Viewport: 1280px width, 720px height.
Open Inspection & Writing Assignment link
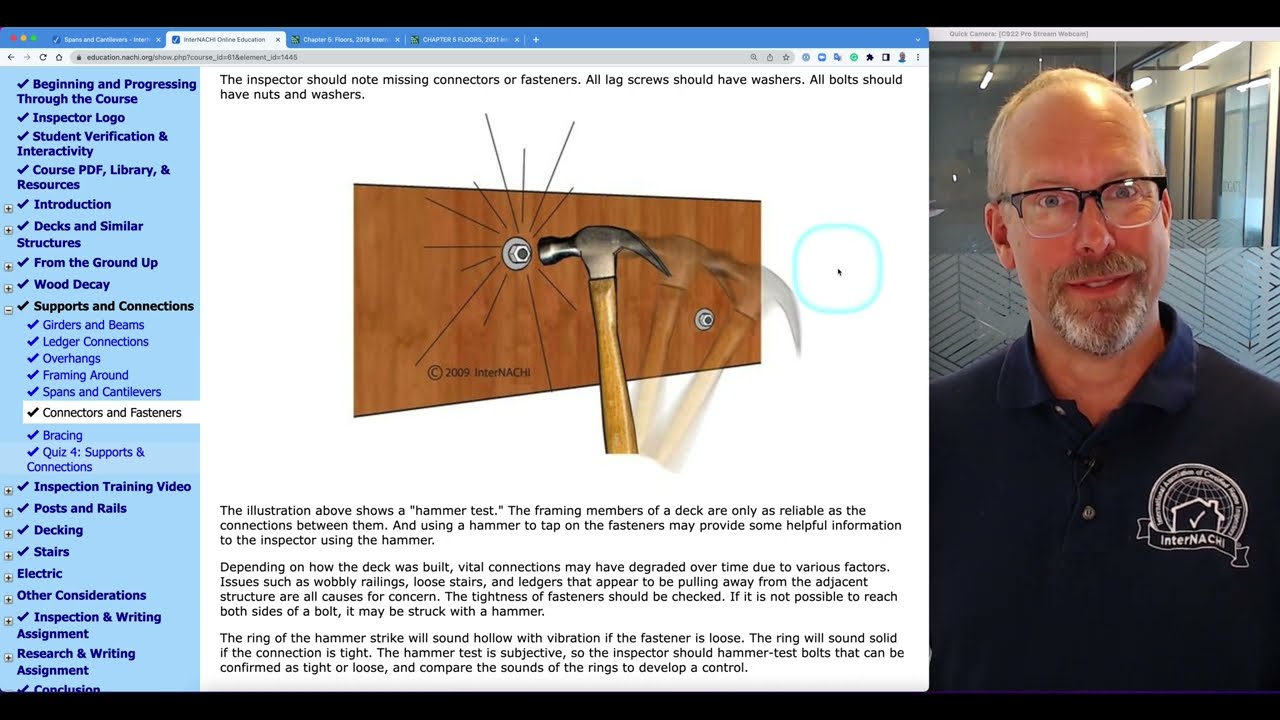click(89, 625)
